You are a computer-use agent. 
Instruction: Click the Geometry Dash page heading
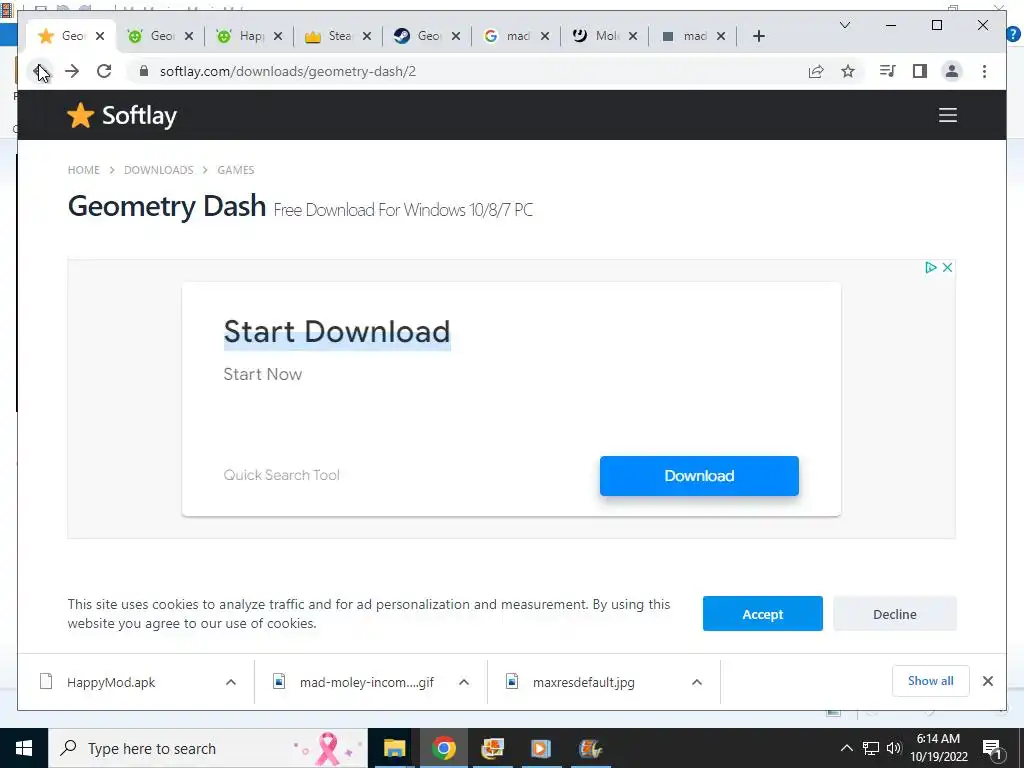point(167,206)
